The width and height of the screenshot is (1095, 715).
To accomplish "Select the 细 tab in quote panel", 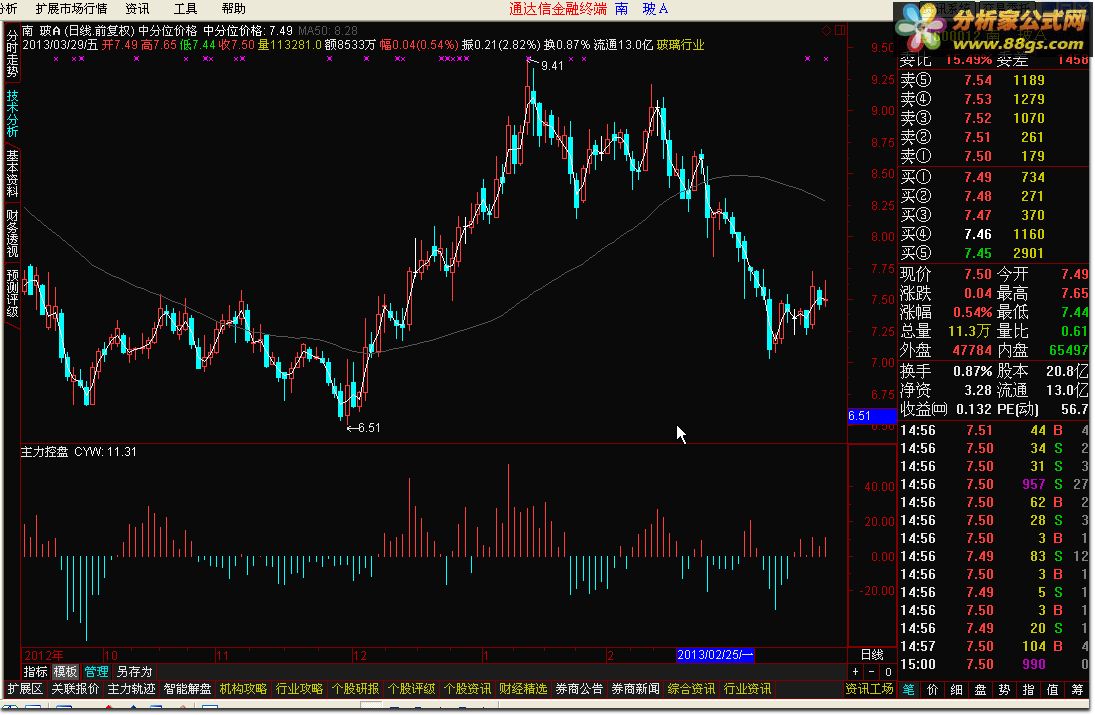I will [957, 690].
